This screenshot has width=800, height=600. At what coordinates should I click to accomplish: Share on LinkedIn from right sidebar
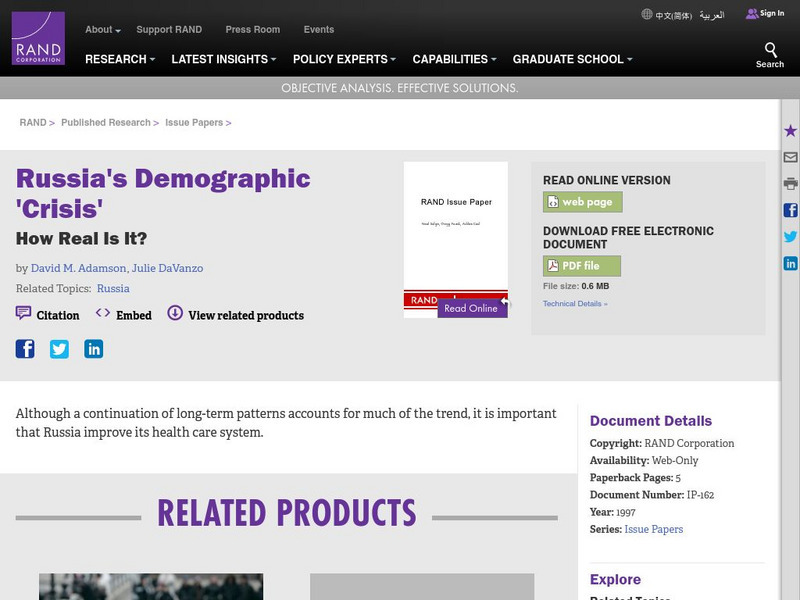790,263
